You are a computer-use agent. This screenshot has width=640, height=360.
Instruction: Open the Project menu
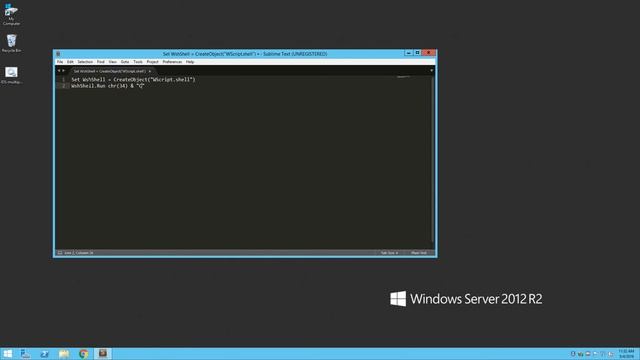152,62
